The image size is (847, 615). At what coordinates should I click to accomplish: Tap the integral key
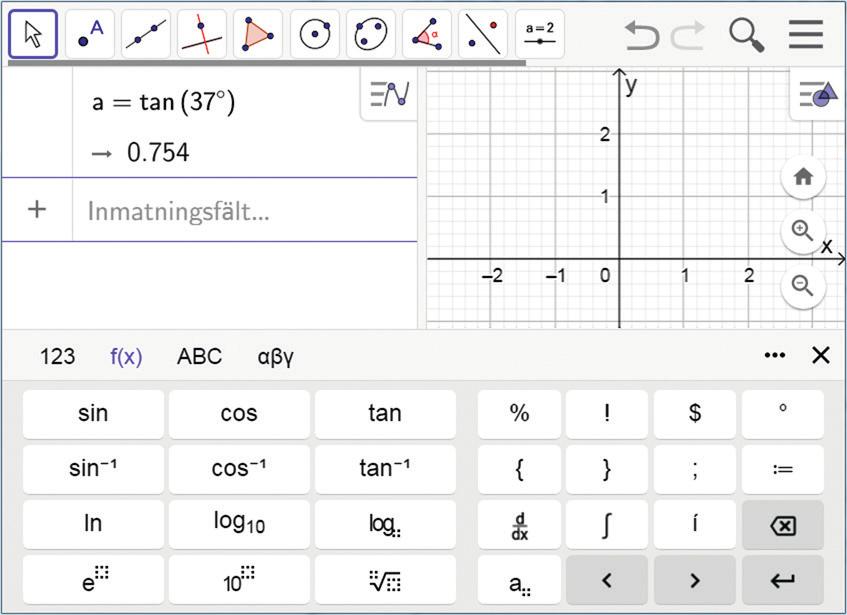click(x=607, y=524)
